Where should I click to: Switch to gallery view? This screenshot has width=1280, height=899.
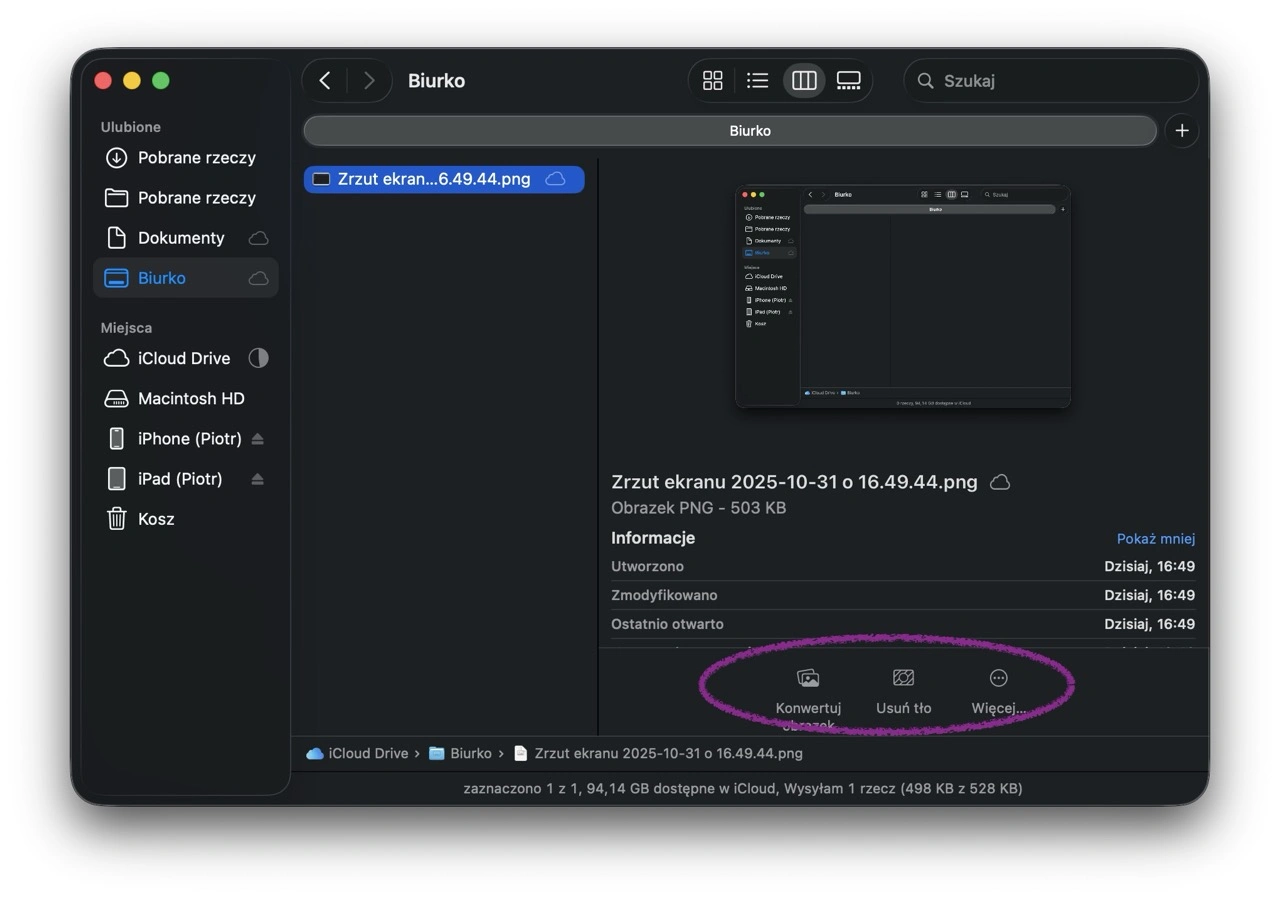(x=848, y=80)
